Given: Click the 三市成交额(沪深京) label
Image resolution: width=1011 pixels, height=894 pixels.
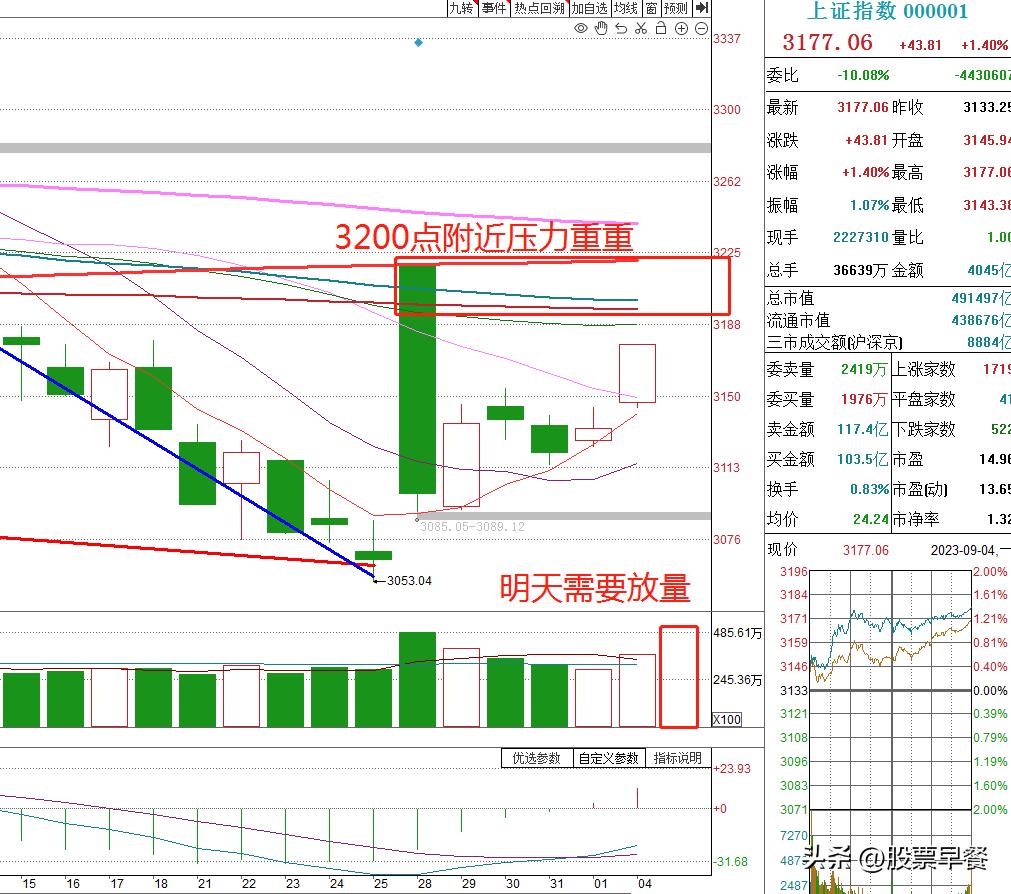Looking at the screenshot, I should point(834,342).
